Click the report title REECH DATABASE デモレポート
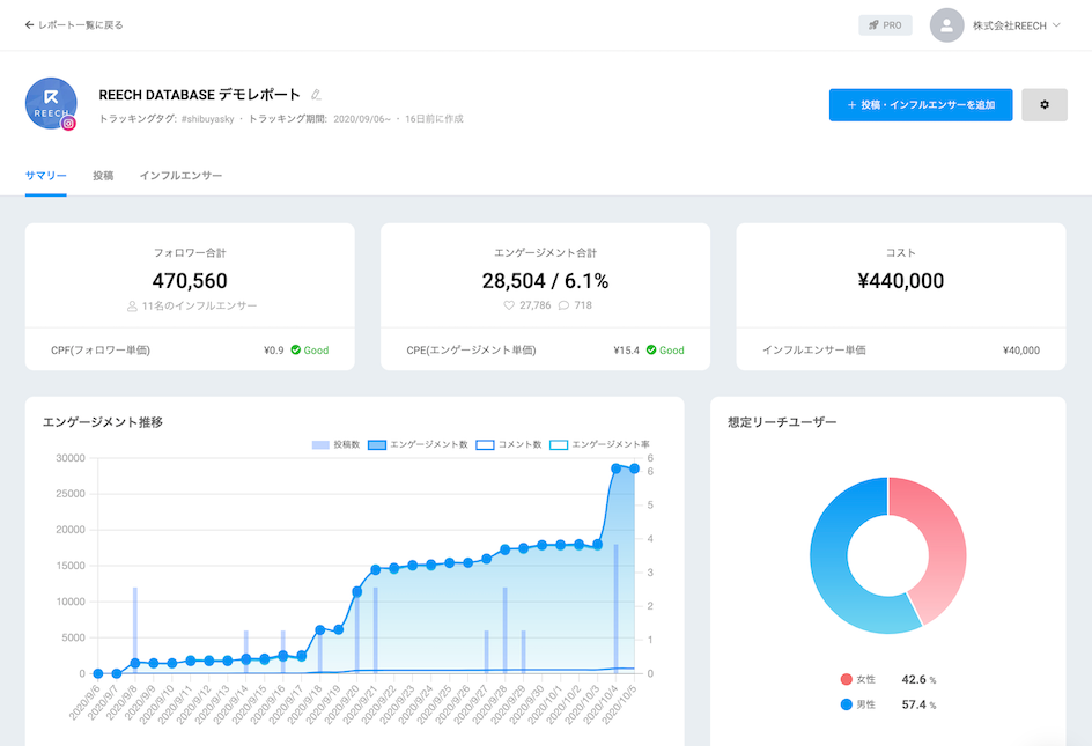The image size is (1092, 747). pyautogui.click(x=199, y=95)
